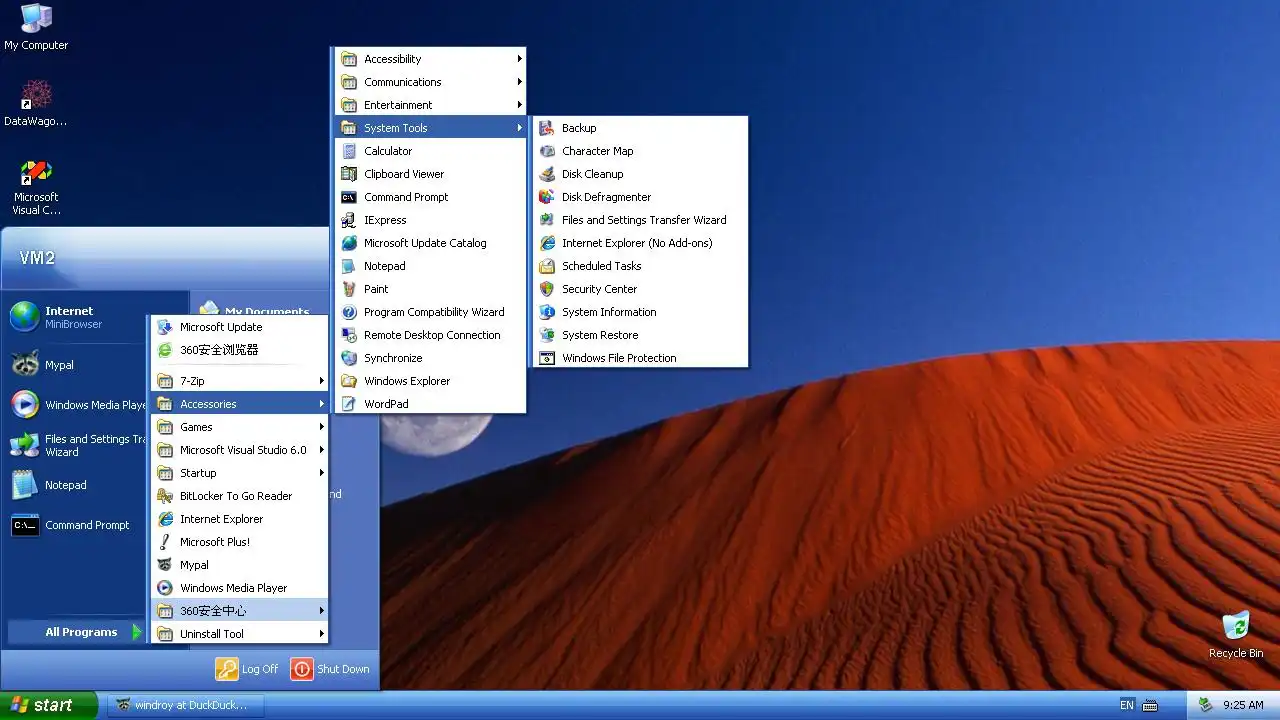Open the BitLocker To Go Reader icon
Image resolution: width=1280 pixels, height=720 pixels.
(165, 496)
